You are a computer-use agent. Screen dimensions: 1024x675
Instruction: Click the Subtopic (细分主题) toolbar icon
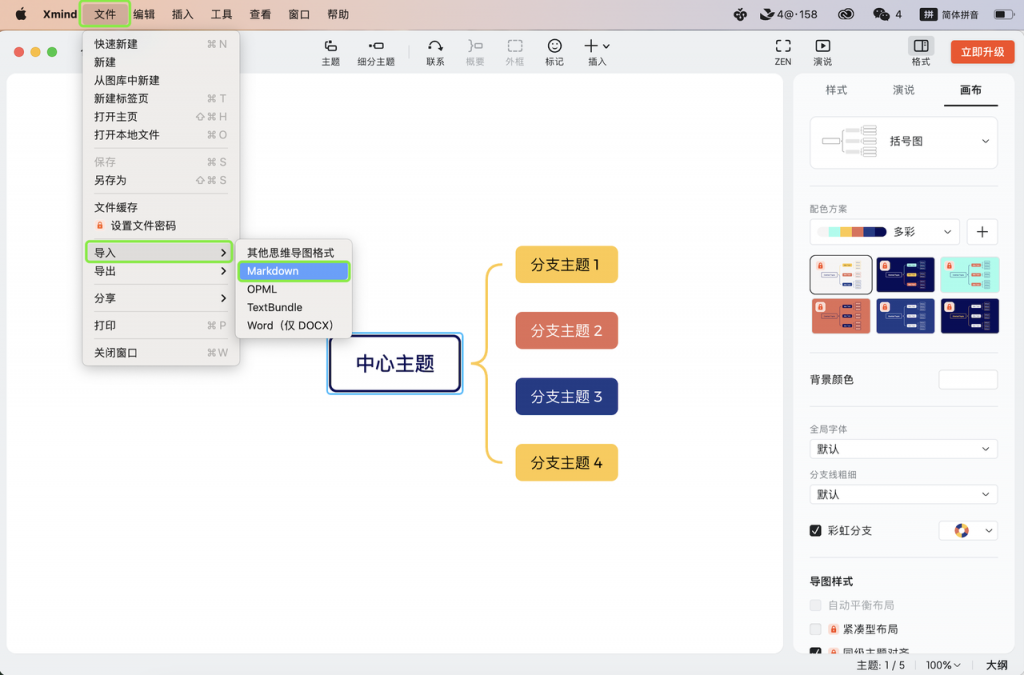tap(376, 46)
